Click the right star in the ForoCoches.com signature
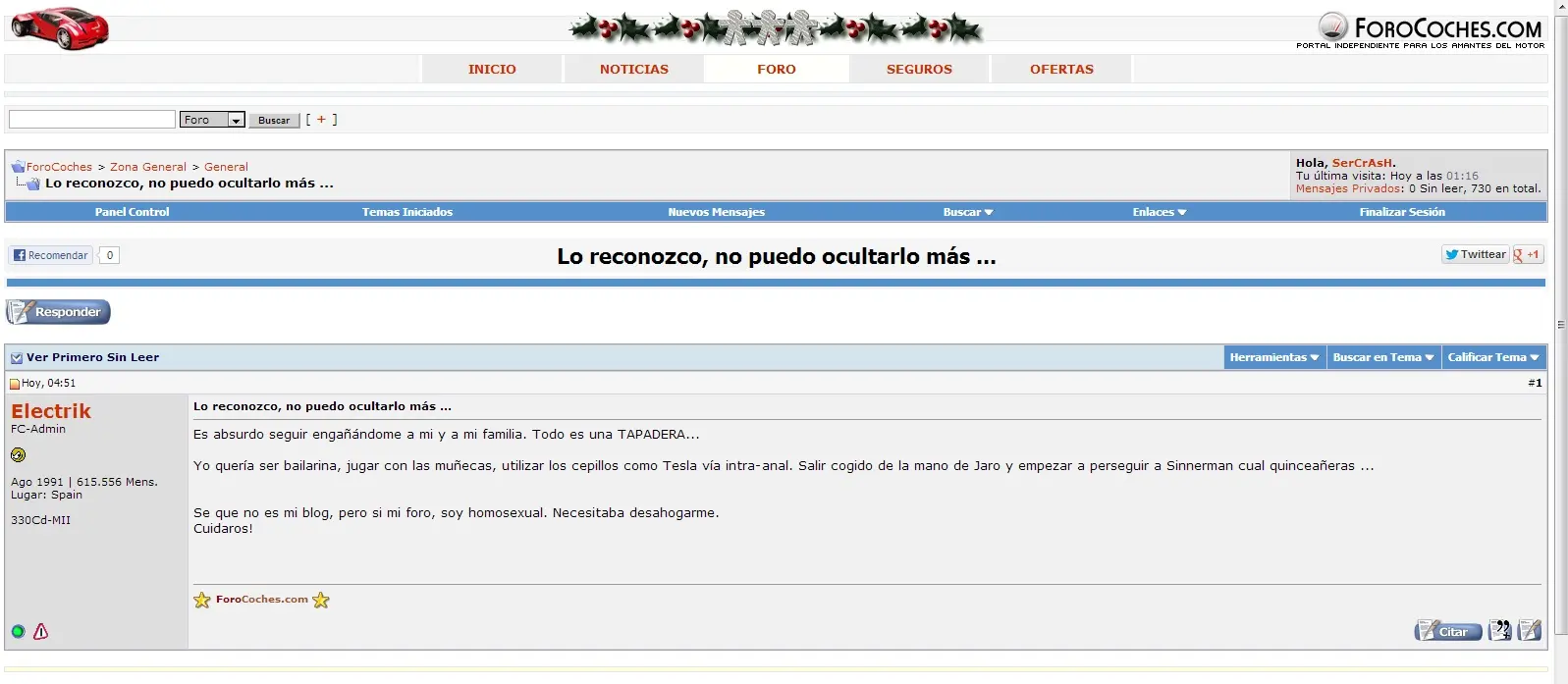Image resolution: width=1568 pixels, height=684 pixels. (x=321, y=600)
